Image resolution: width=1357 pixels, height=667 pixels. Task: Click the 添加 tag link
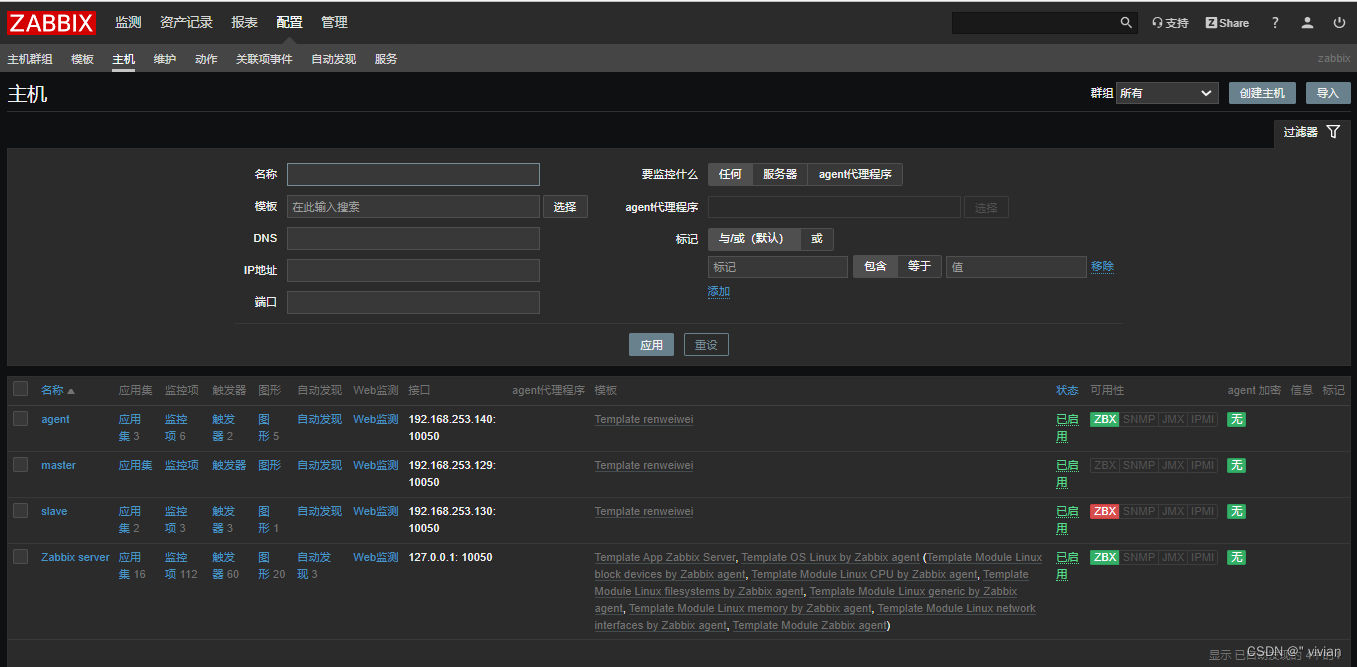point(719,292)
